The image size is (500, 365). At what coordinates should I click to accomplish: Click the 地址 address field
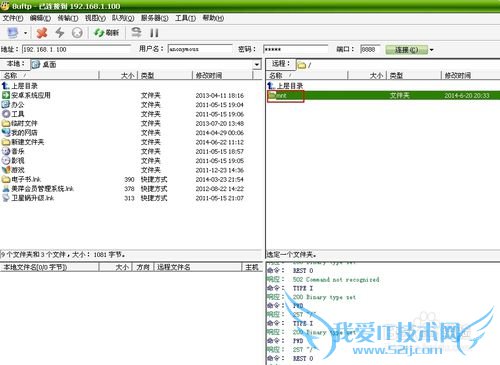[76, 49]
